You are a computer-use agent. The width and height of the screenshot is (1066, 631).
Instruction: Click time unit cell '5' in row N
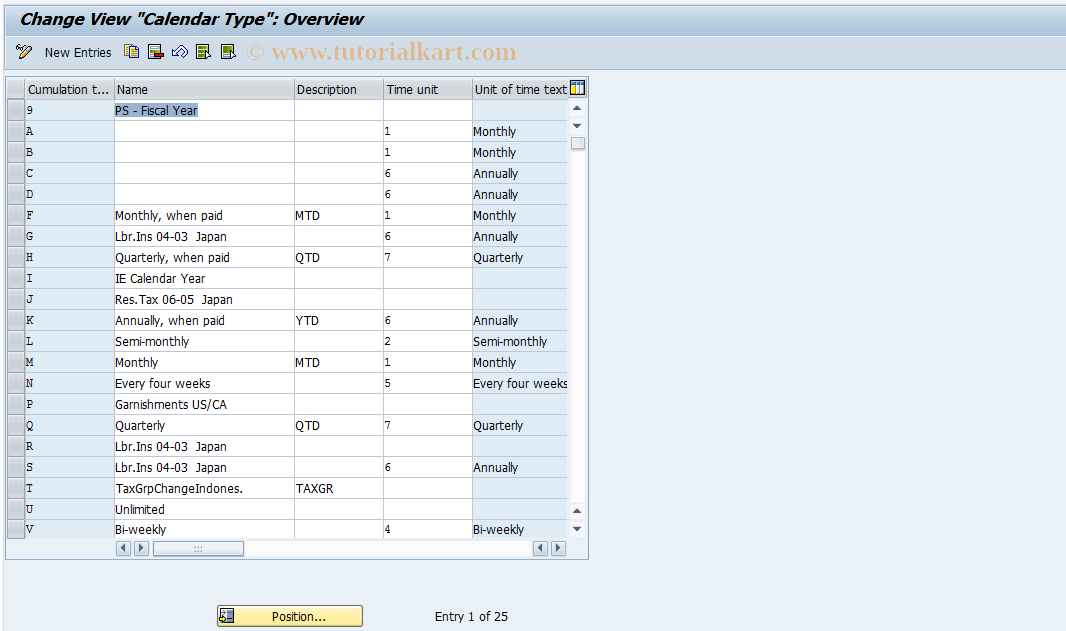point(428,383)
